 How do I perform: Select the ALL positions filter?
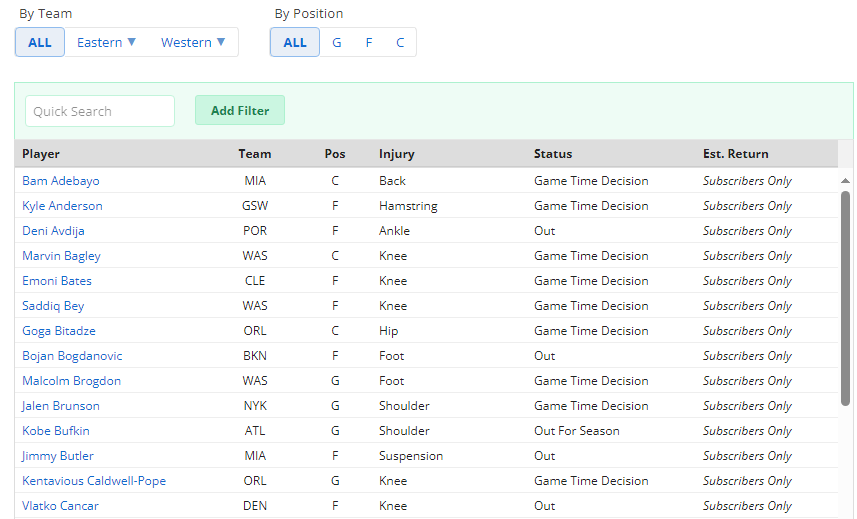click(295, 42)
